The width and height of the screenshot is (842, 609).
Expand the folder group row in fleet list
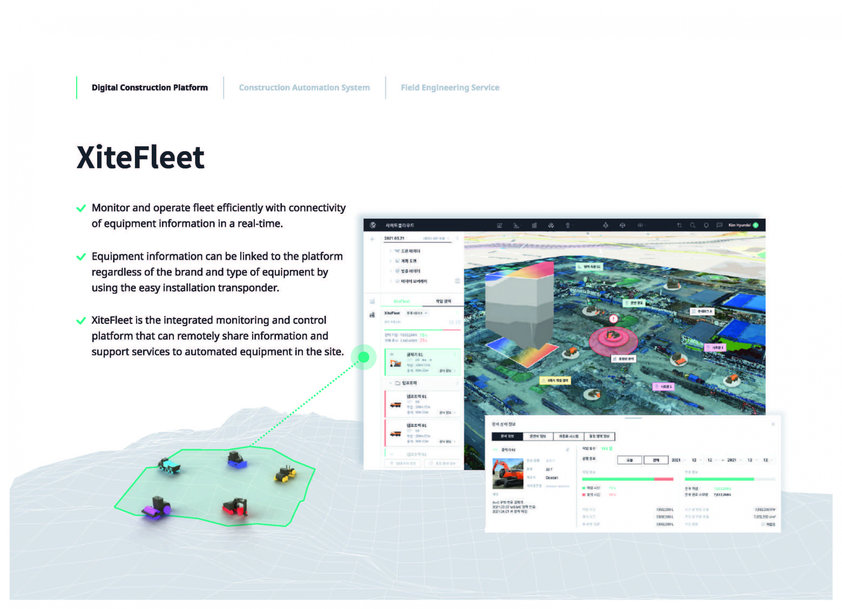[424, 383]
